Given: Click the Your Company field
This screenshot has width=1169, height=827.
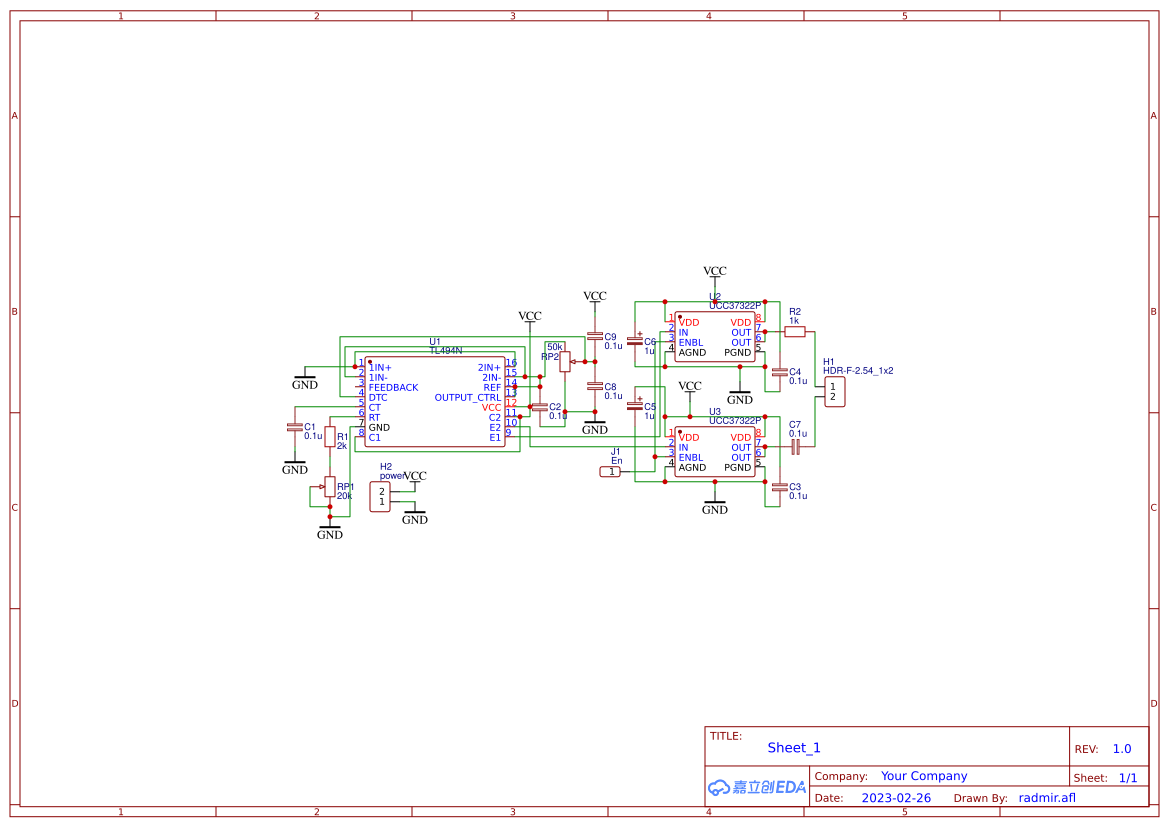Looking at the screenshot, I should (924, 775).
